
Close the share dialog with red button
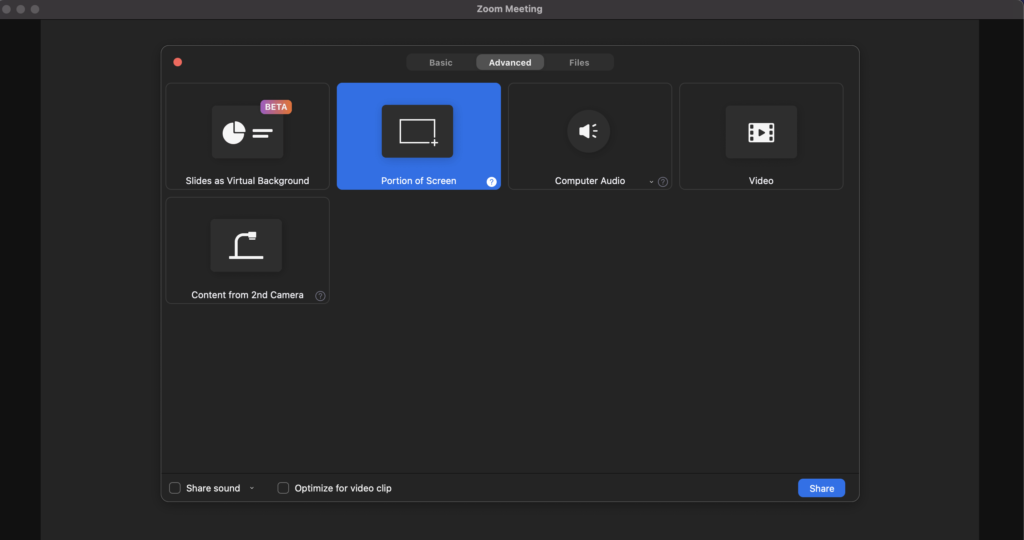coord(178,62)
